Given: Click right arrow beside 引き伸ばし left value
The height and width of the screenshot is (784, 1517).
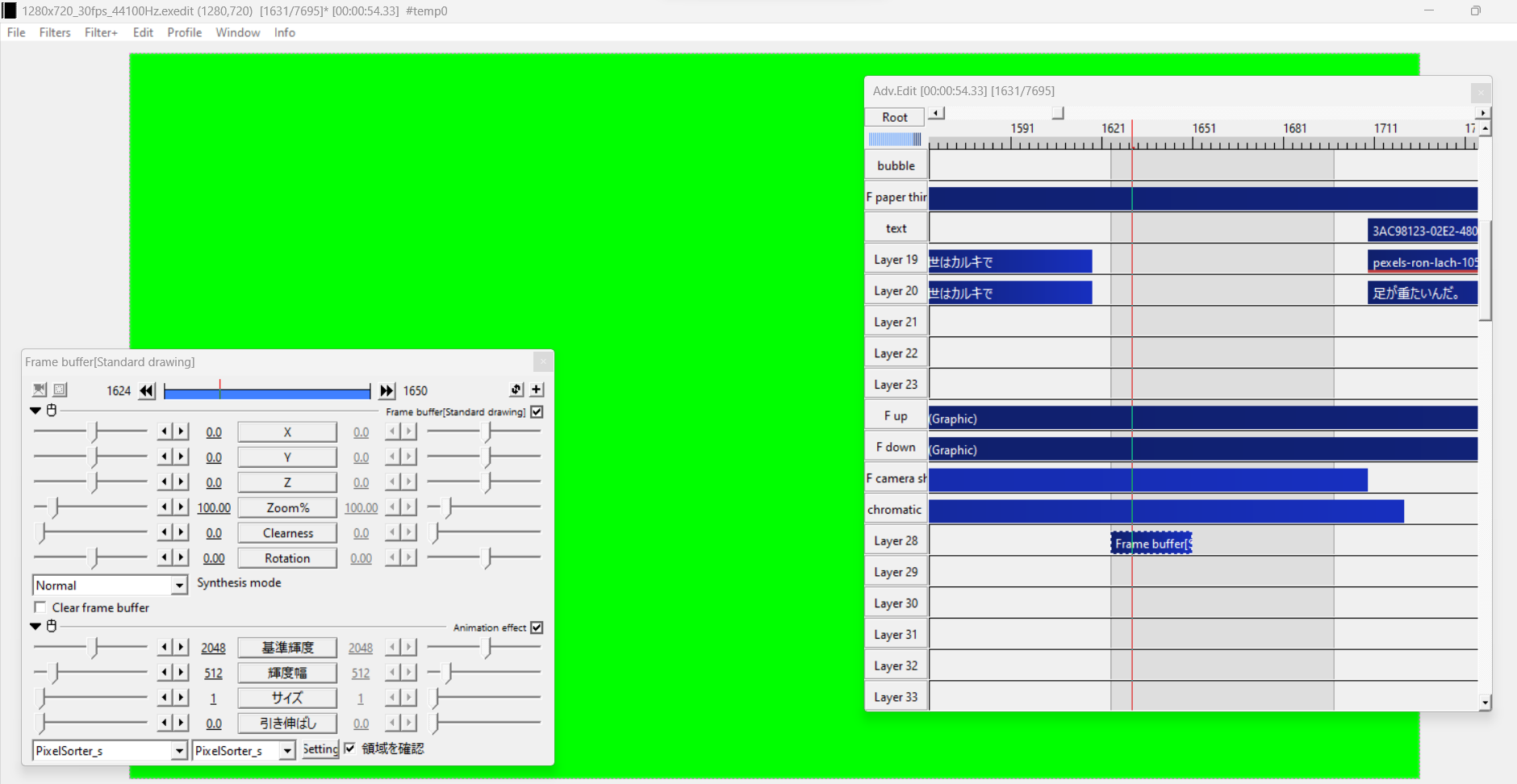Looking at the screenshot, I should tap(181, 722).
